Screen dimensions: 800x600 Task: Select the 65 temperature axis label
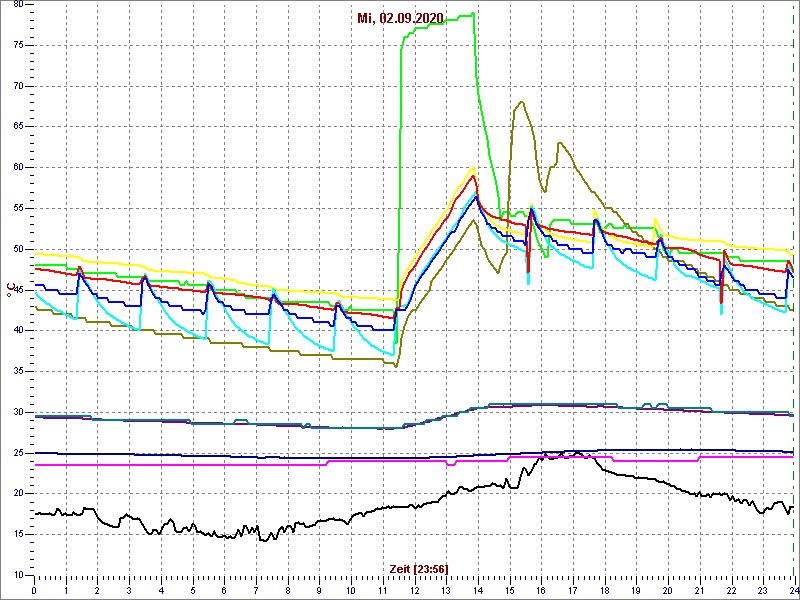[17, 127]
